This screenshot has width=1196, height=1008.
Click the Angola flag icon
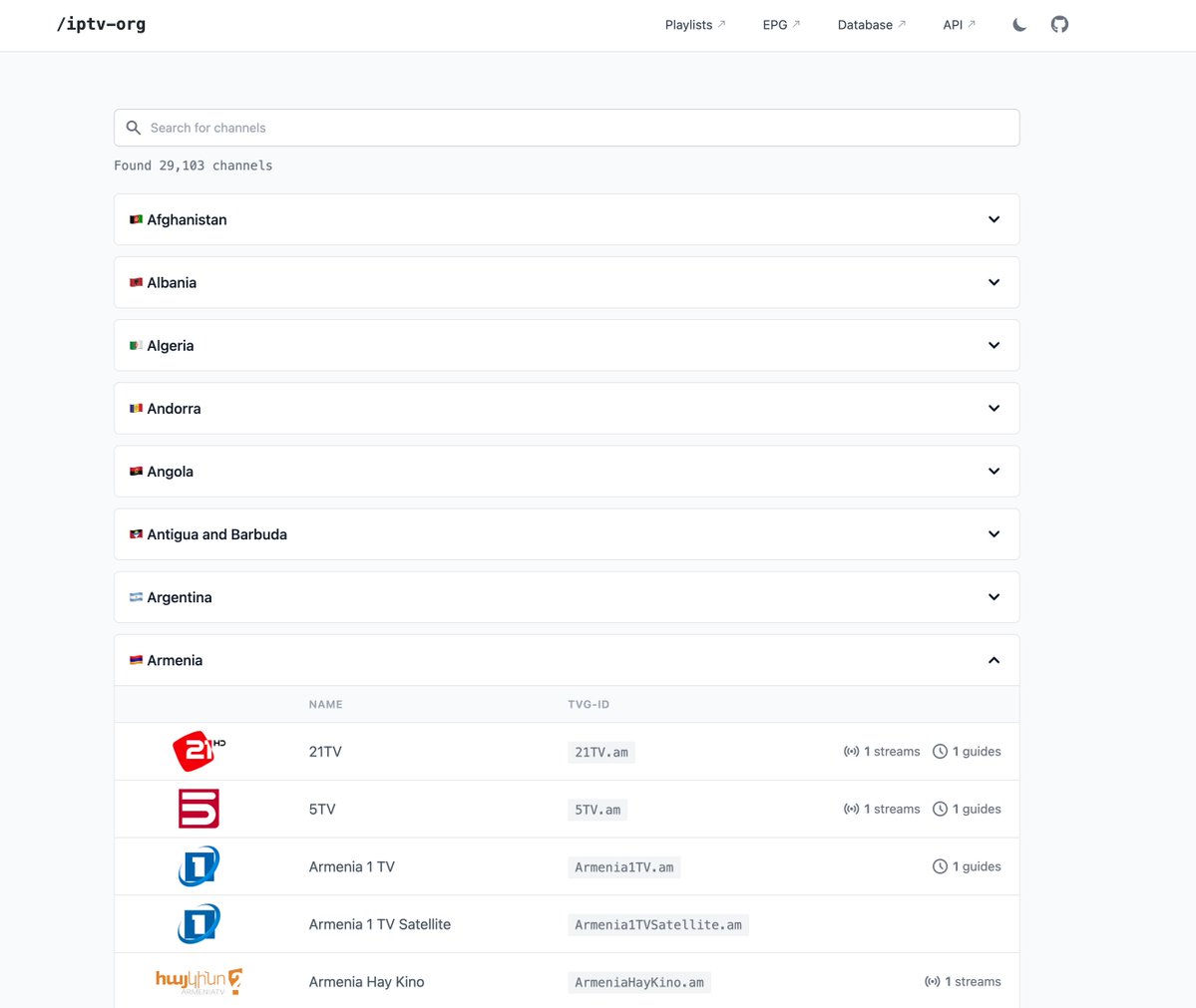[136, 472]
